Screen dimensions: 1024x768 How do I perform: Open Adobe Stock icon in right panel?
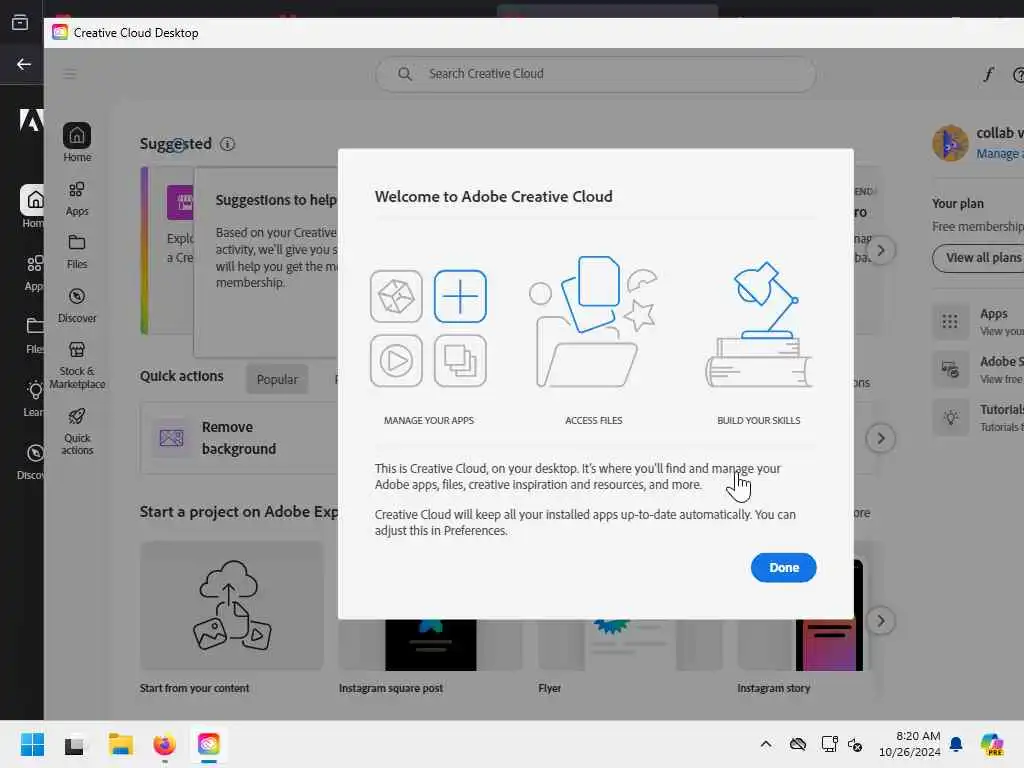[x=950, y=370]
